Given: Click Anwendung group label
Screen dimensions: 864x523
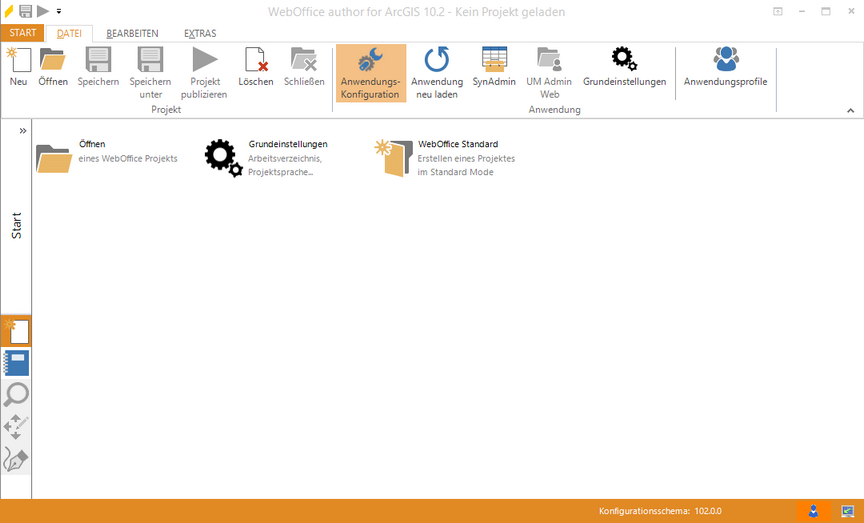Looking at the screenshot, I should click(554, 110).
